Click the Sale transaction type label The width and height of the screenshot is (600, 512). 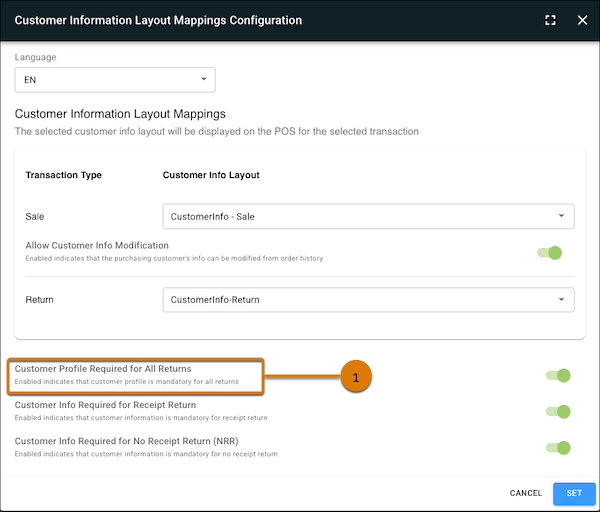click(x=35, y=217)
